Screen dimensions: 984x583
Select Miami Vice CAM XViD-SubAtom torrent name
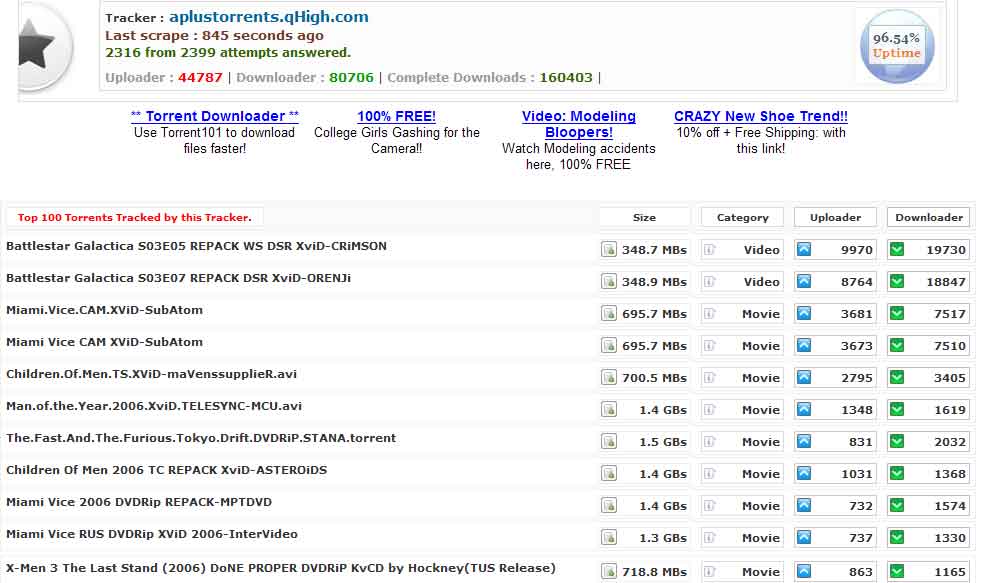click(x=104, y=342)
